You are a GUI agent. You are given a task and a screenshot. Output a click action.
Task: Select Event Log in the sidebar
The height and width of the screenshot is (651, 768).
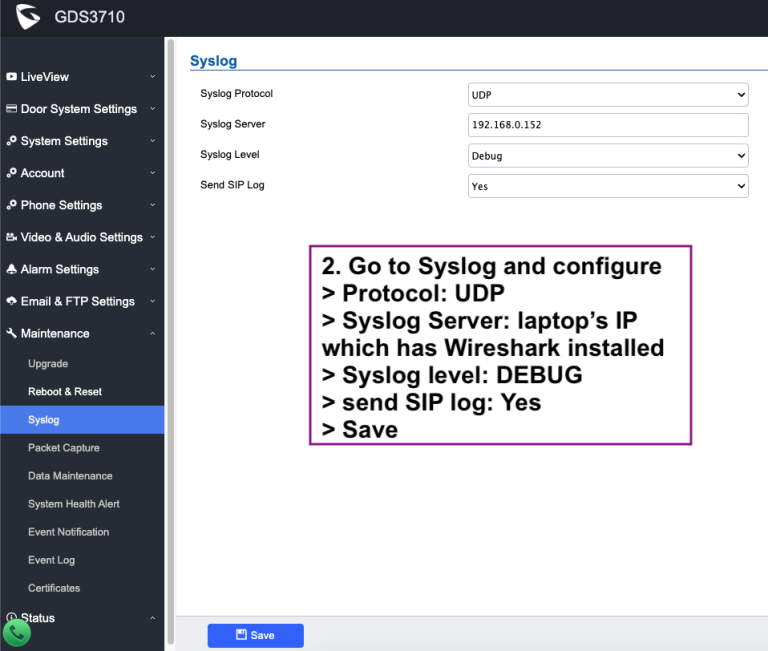click(x=51, y=560)
